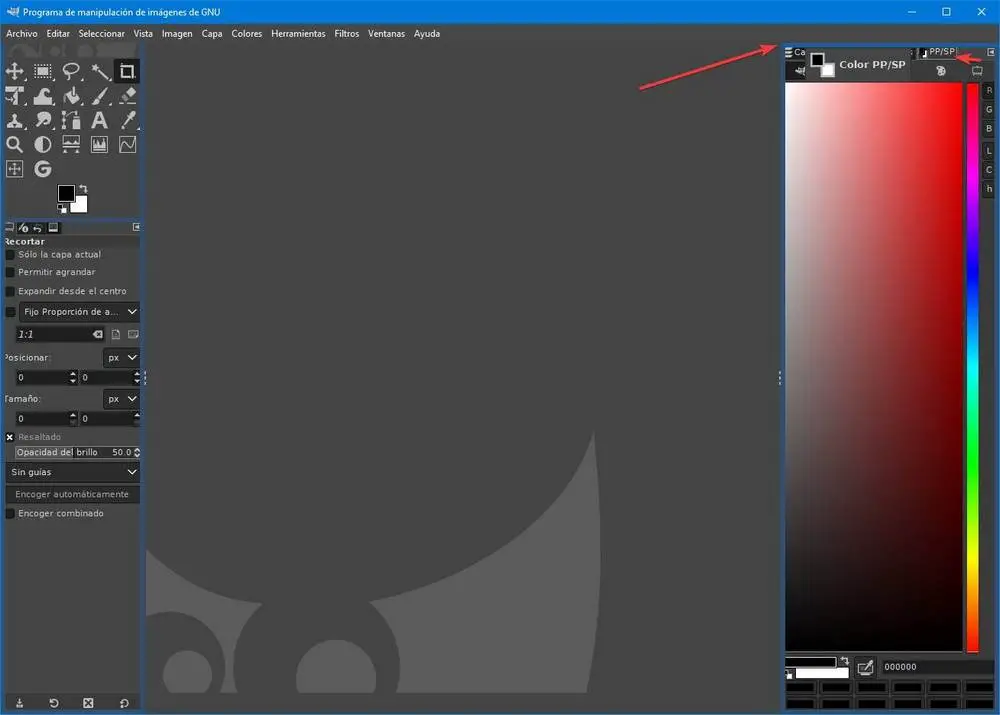1000x715 pixels.
Task: Open the Posicionar px units dropdown
Action: point(121,358)
